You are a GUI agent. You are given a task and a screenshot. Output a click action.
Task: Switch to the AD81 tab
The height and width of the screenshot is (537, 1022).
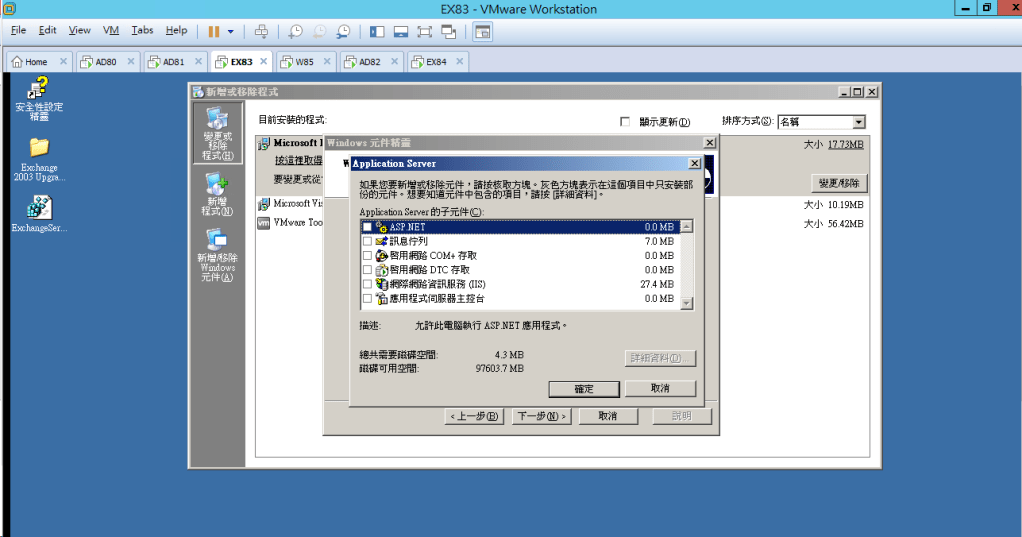coord(174,61)
